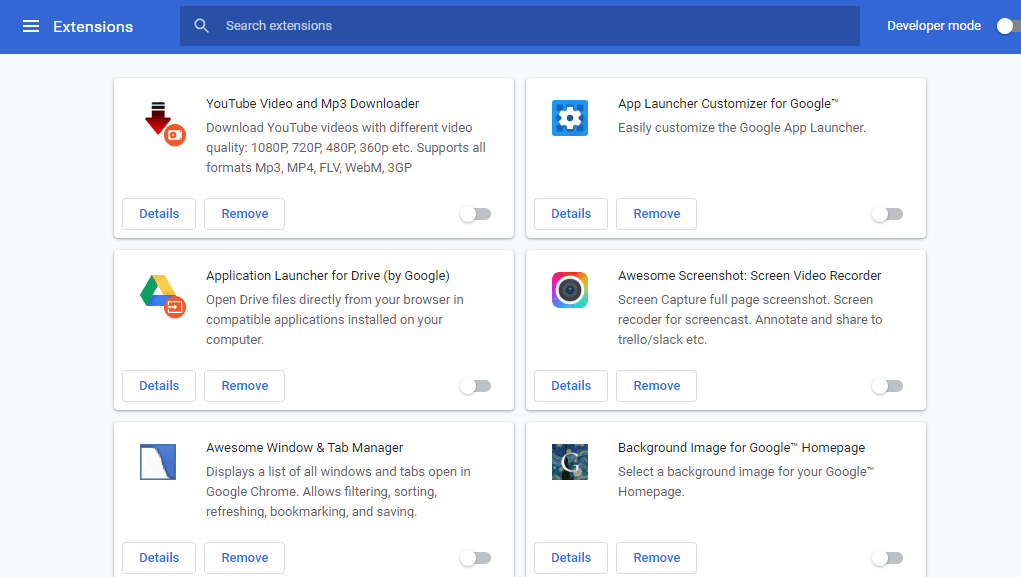Enable Awesome Screenshot extension toggle
Screen dimensions: 1021x577
click(x=888, y=386)
